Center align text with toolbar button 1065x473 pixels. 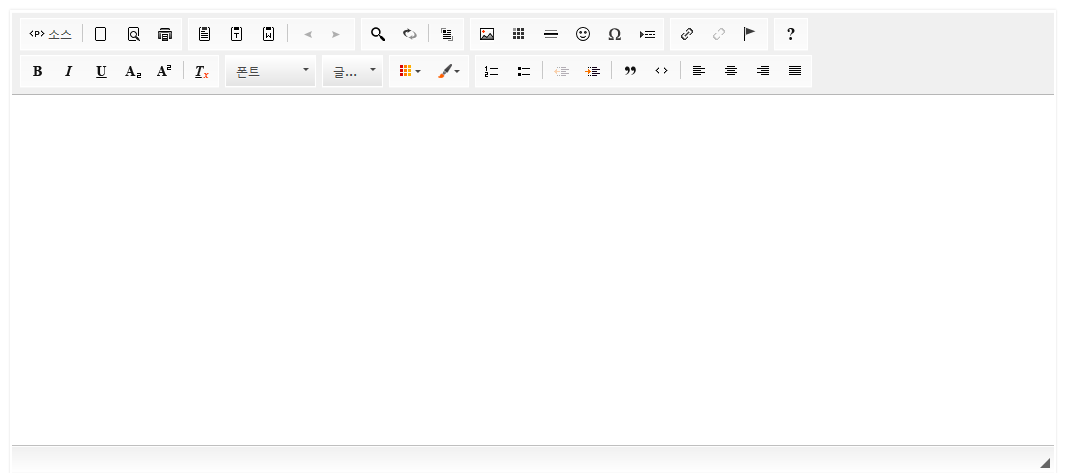click(x=731, y=71)
